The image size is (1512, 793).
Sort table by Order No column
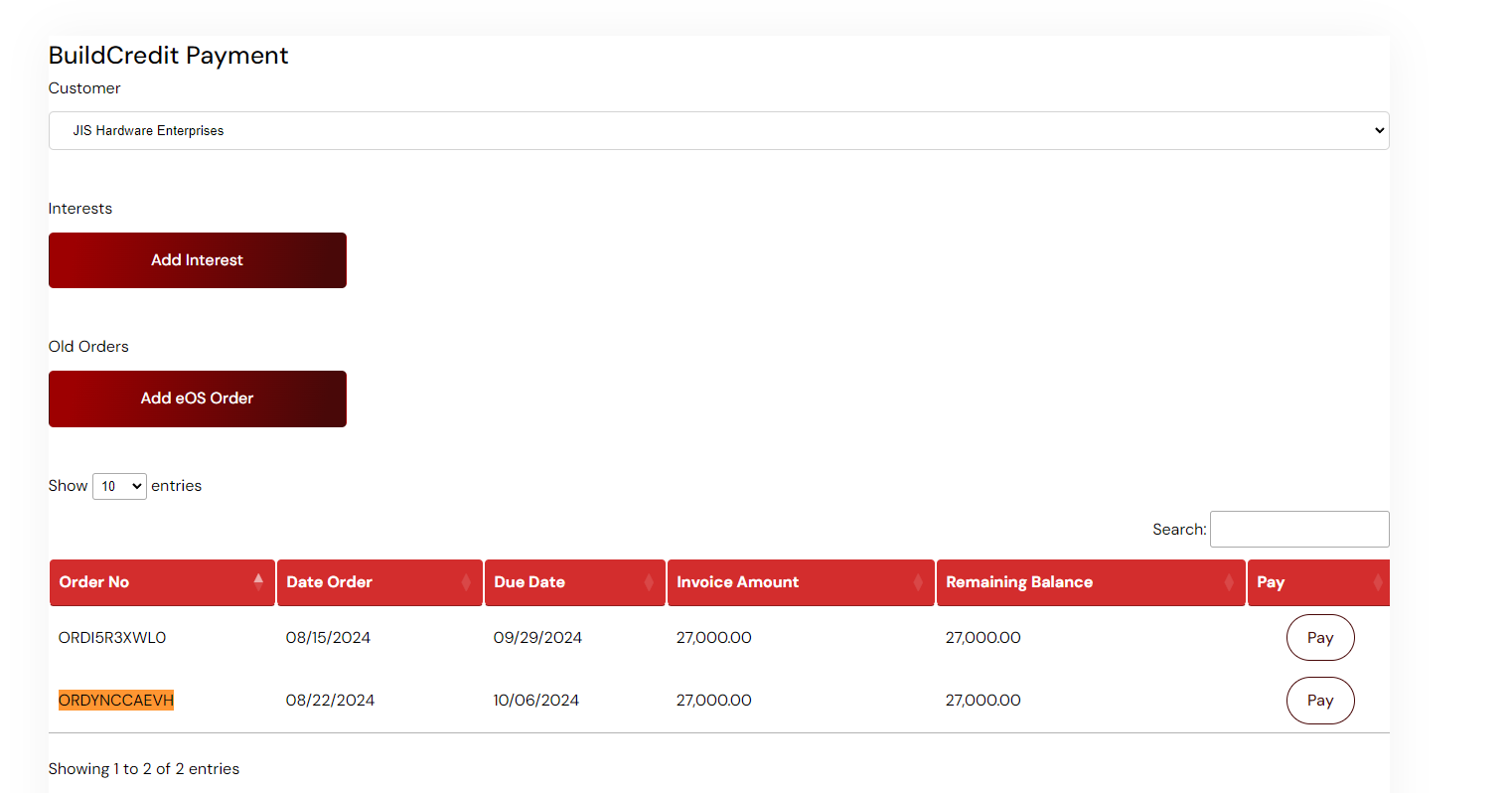click(x=94, y=582)
